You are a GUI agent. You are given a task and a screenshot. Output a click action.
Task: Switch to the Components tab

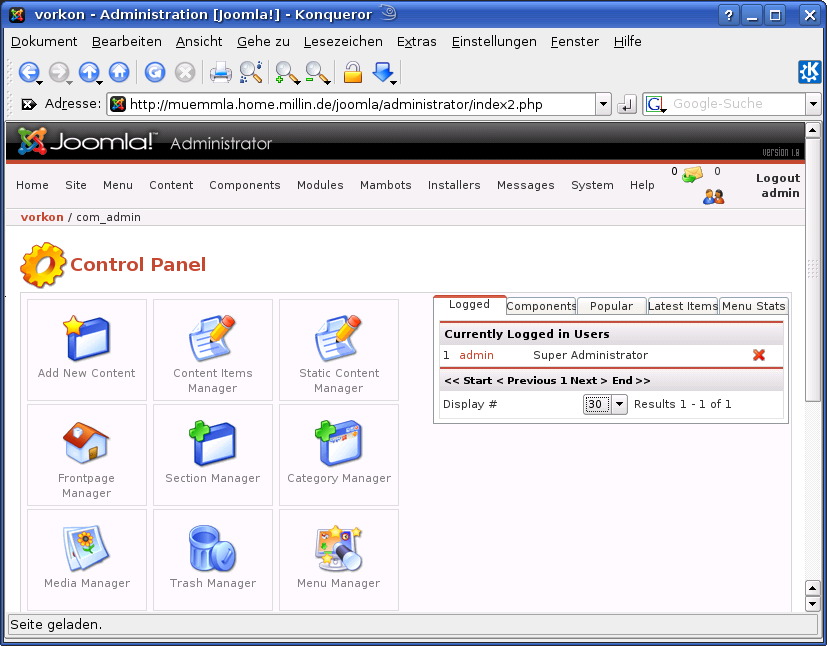point(541,306)
